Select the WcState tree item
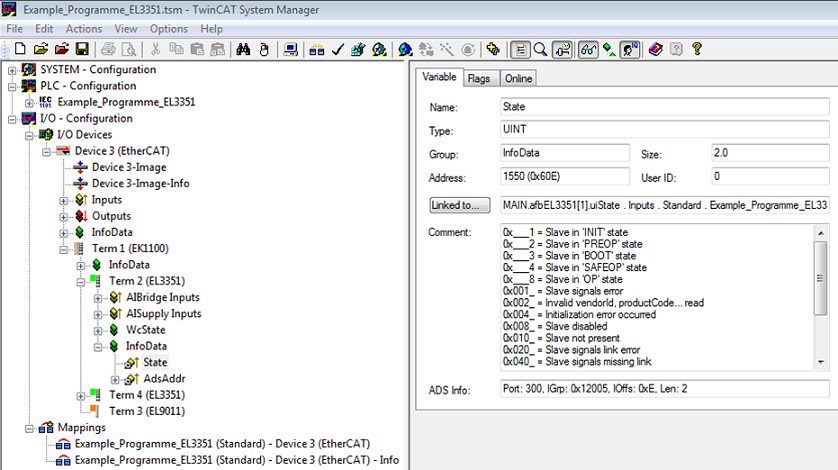Viewport: 838px width, 470px height. coord(145,330)
